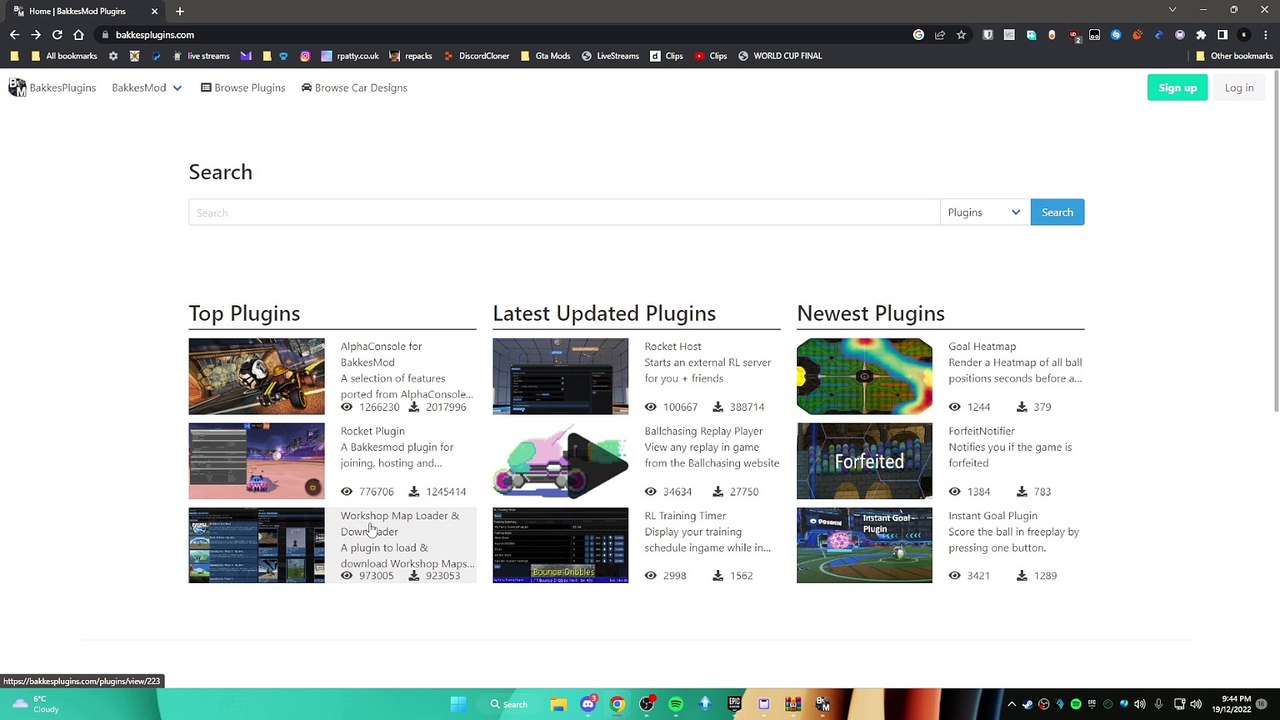Open the AlphaConsole for BakkesMod plugin
This screenshot has width=1280, height=720.
[381, 354]
